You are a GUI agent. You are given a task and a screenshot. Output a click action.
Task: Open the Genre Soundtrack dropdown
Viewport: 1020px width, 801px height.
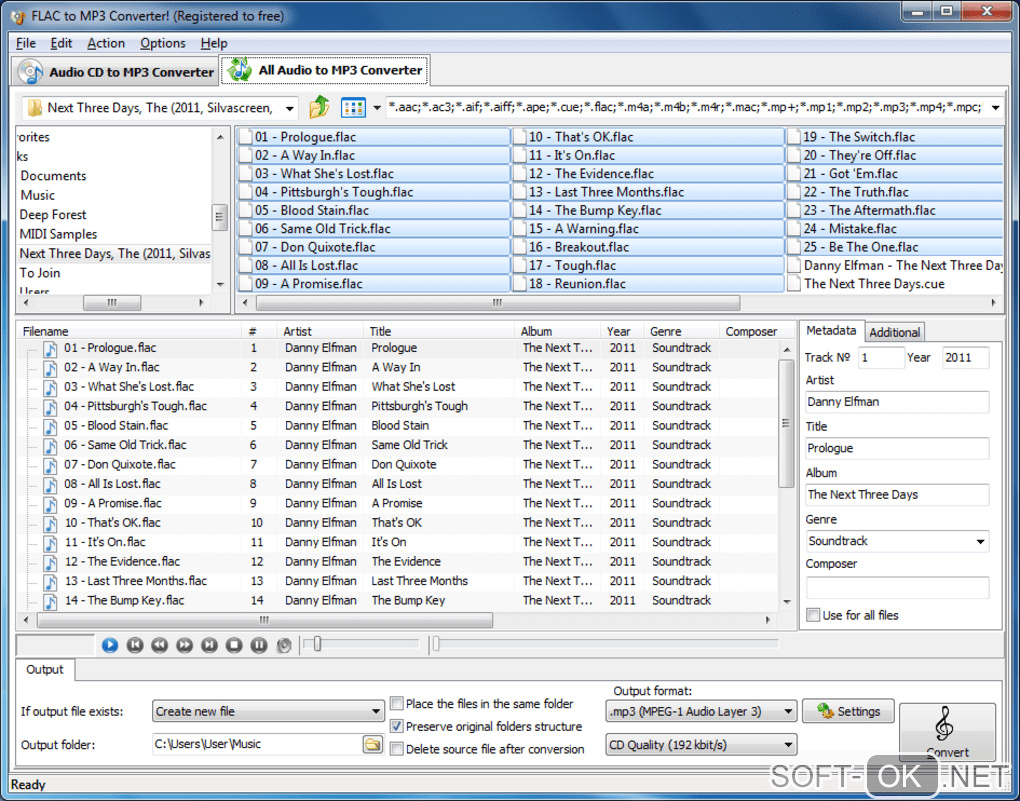coord(980,541)
